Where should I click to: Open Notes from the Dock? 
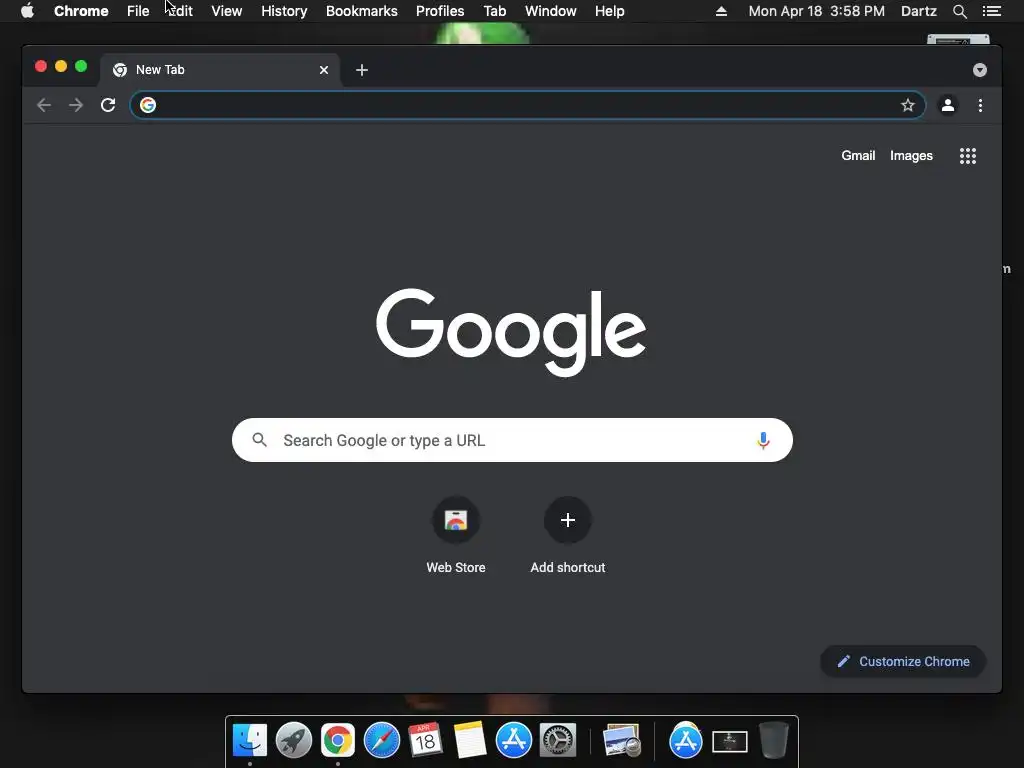click(x=470, y=741)
